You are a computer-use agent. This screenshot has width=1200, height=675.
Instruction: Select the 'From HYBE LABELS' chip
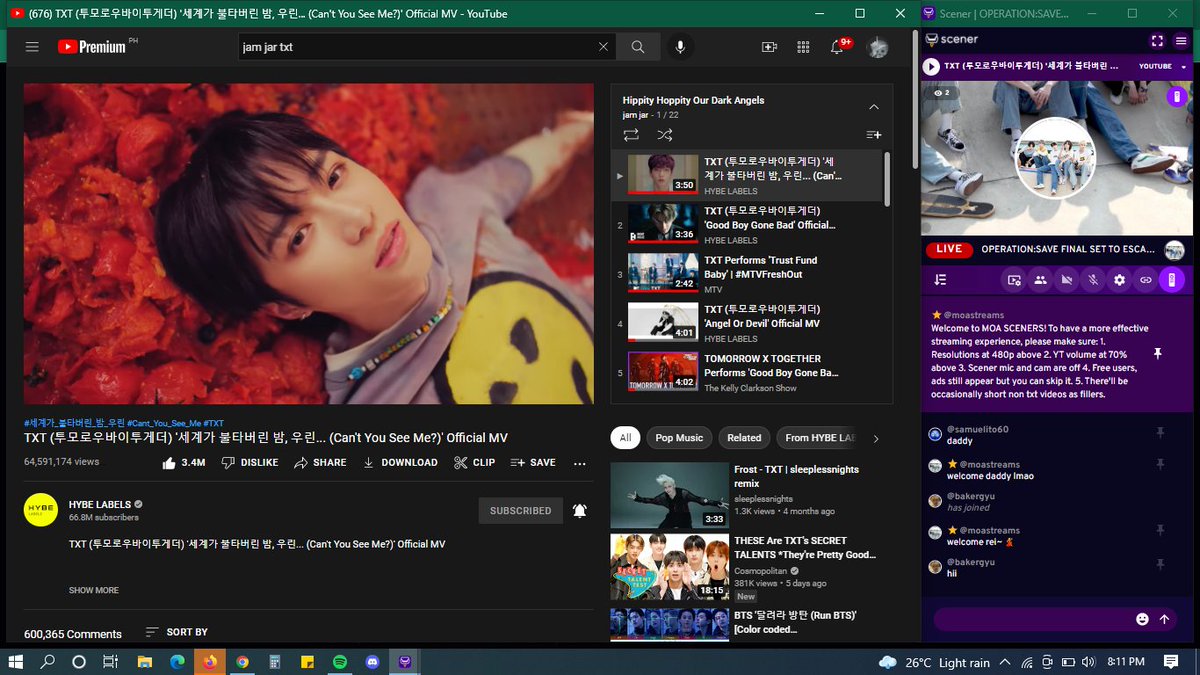(x=819, y=438)
